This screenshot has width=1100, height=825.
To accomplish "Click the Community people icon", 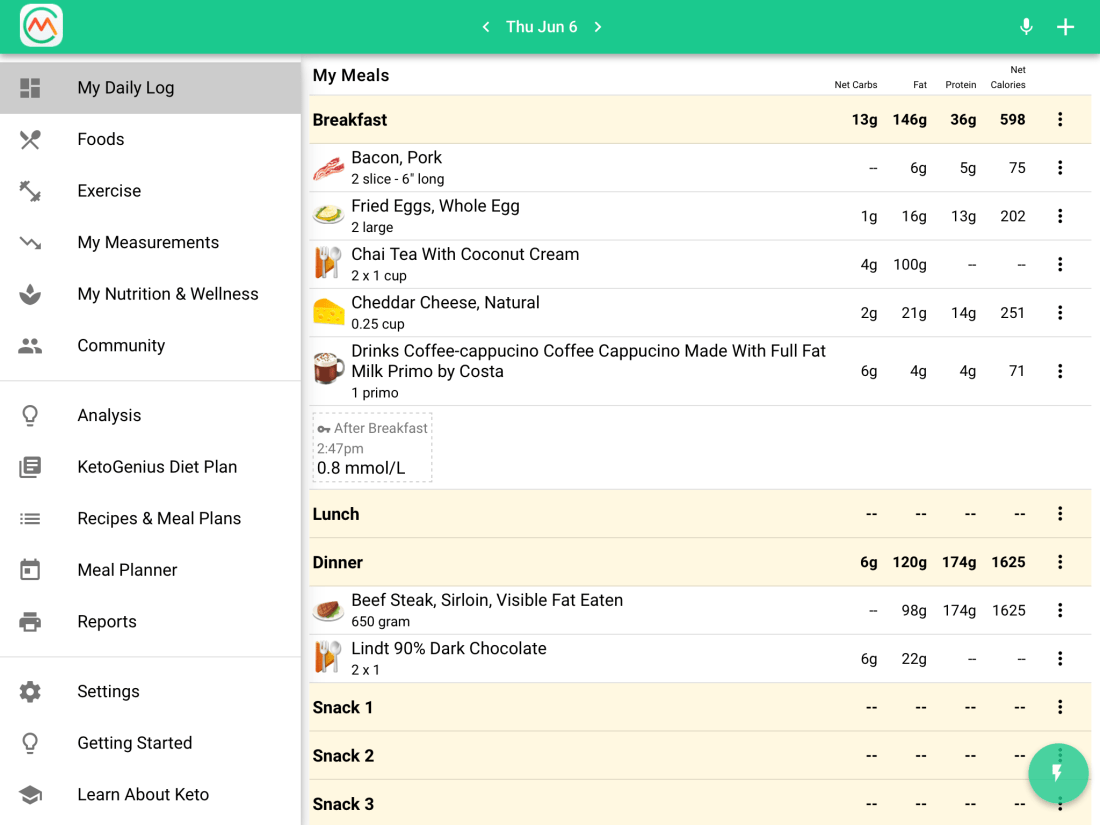I will (30, 346).
